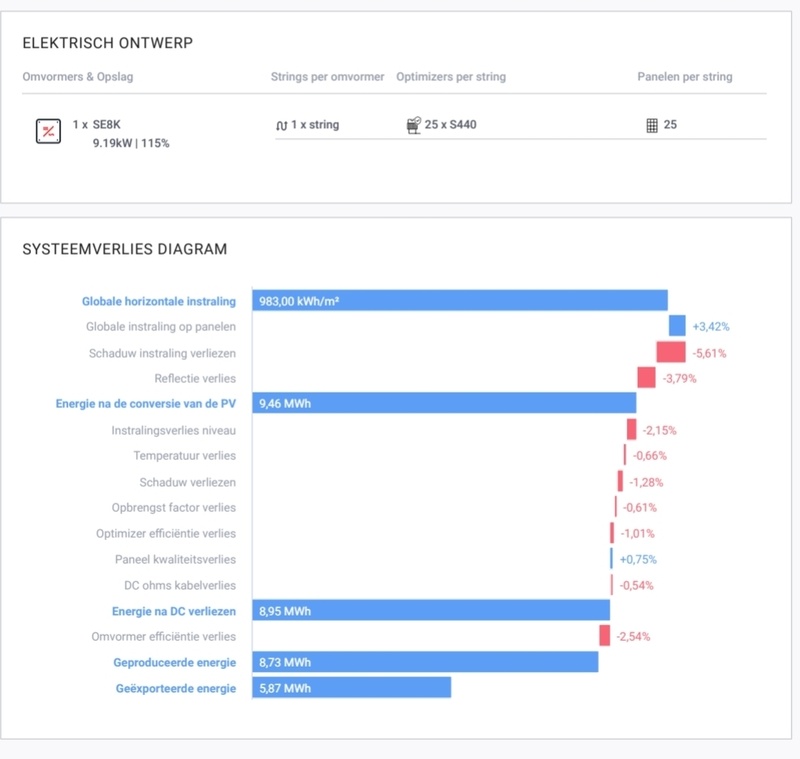The height and width of the screenshot is (759, 800).
Task: Click the red -2,54% inverter loss bar
Action: point(604,636)
